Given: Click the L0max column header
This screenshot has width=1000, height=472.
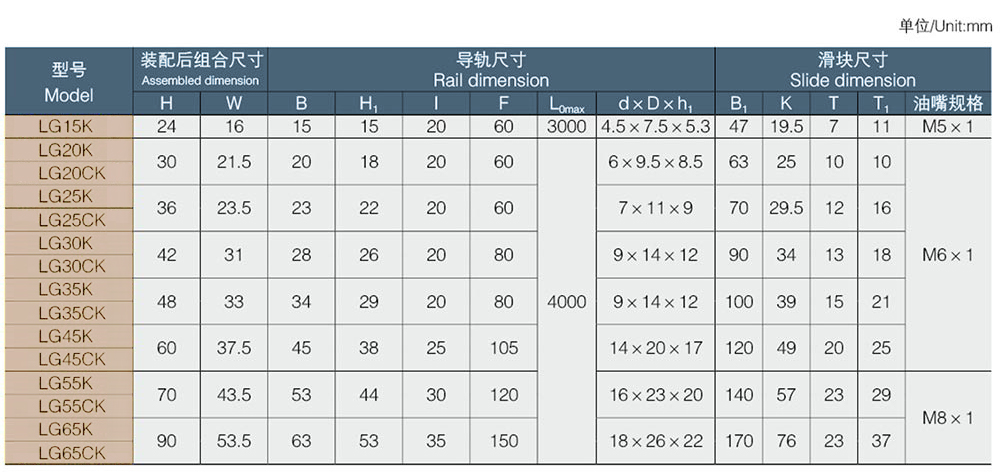Looking at the screenshot, I should (x=566, y=104).
